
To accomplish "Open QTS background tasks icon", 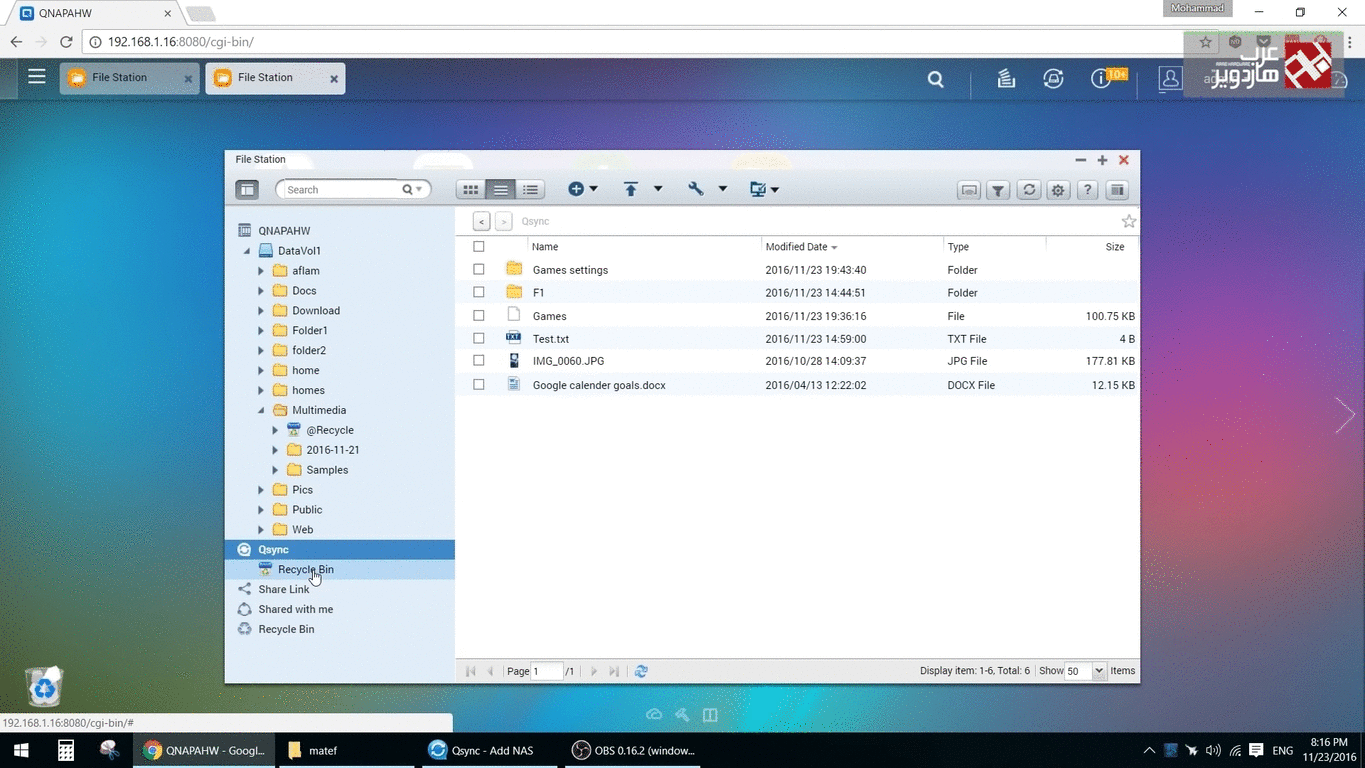I will pos(1006,78).
